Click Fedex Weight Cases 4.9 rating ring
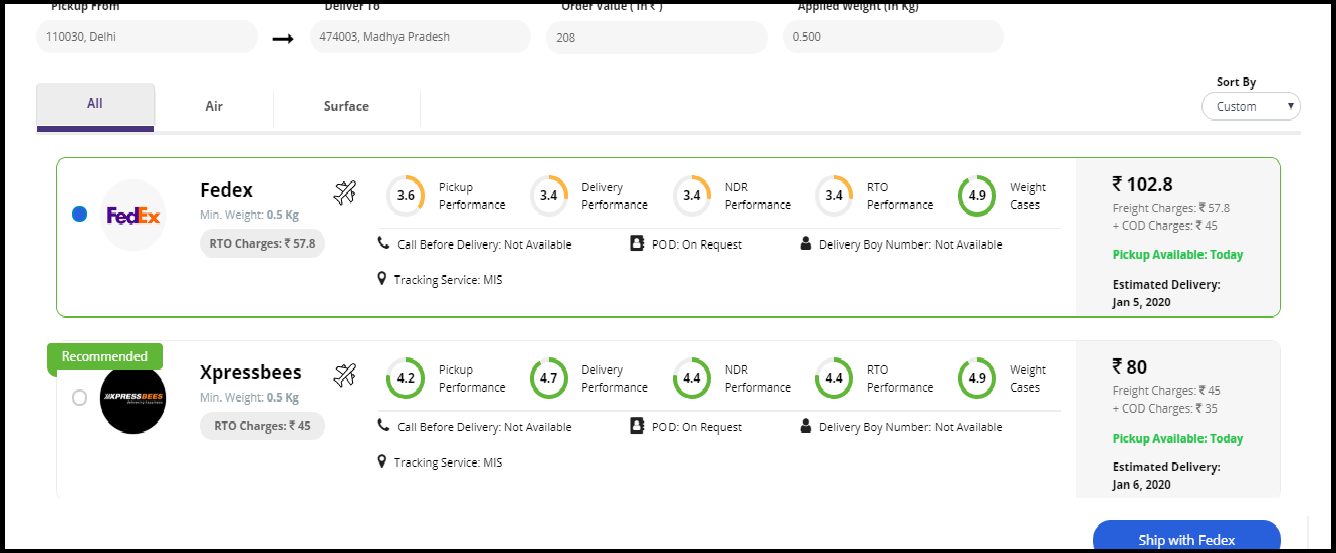The height and width of the screenshot is (553, 1336). (977, 196)
